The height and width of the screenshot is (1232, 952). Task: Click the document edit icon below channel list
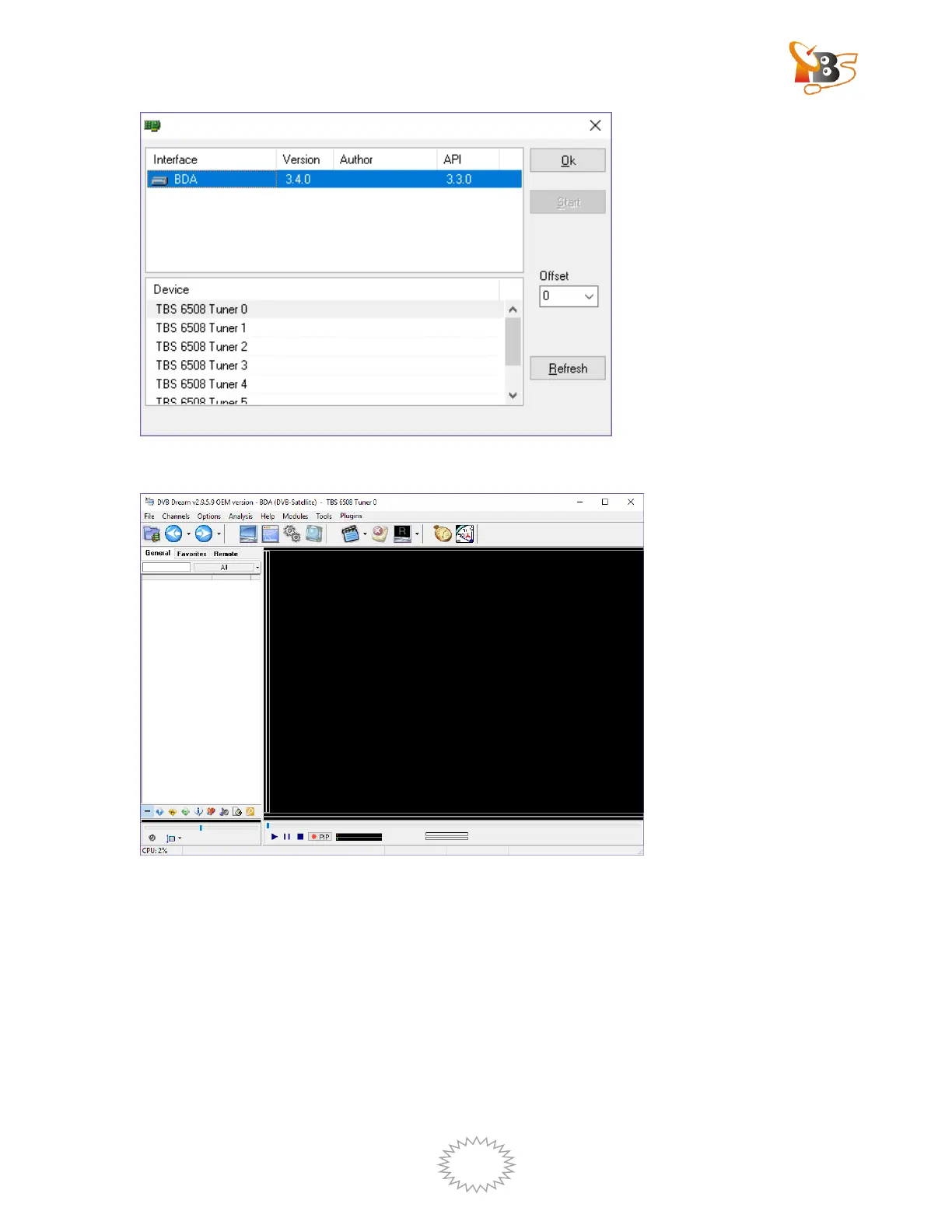coord(237,811)
